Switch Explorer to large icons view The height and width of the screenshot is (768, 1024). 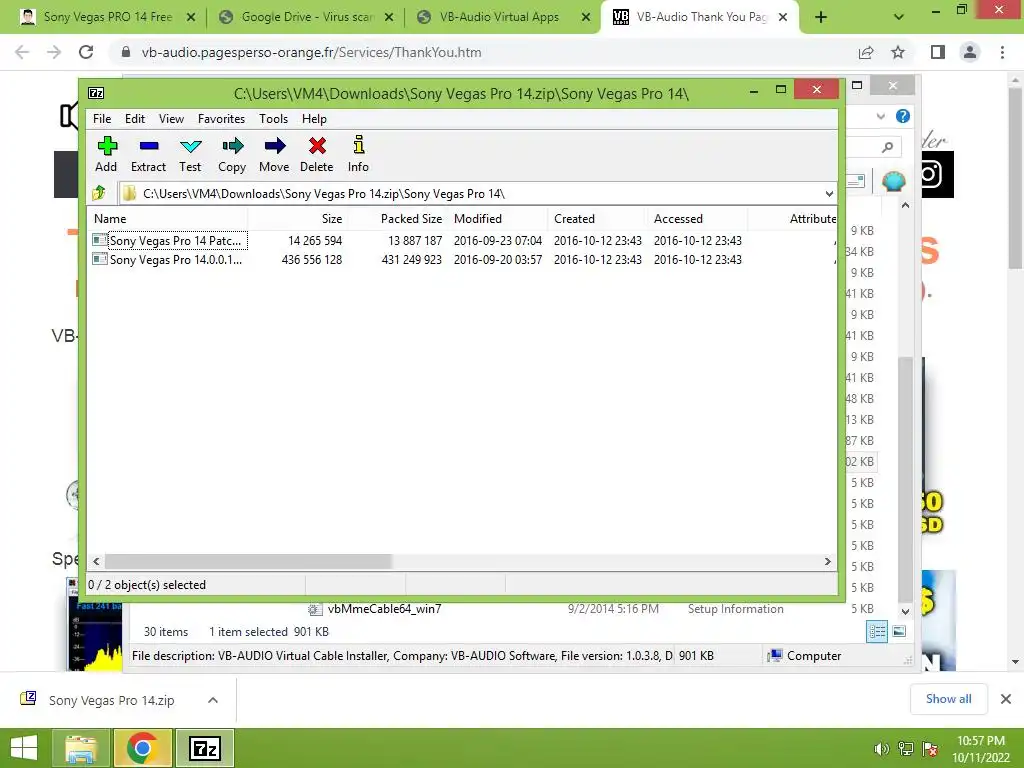coord(899,632)
